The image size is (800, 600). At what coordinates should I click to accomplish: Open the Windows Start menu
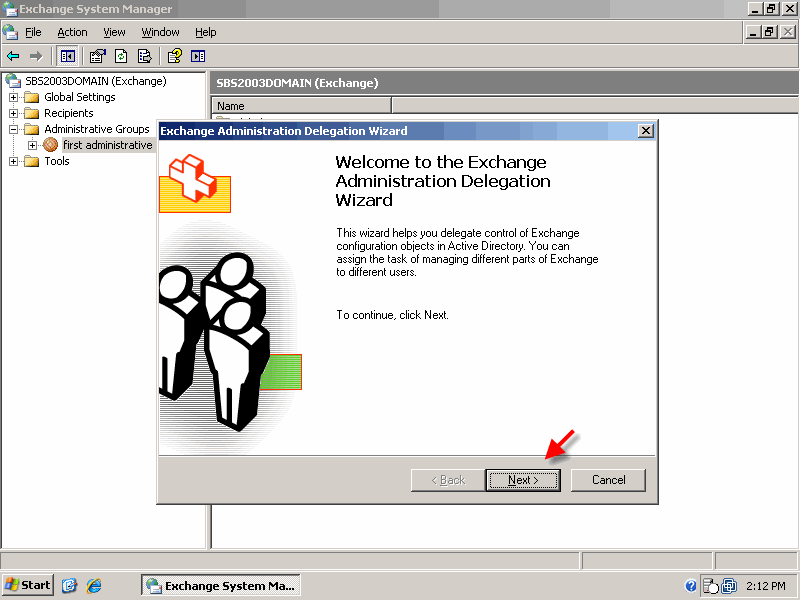(x=28, y=585)
